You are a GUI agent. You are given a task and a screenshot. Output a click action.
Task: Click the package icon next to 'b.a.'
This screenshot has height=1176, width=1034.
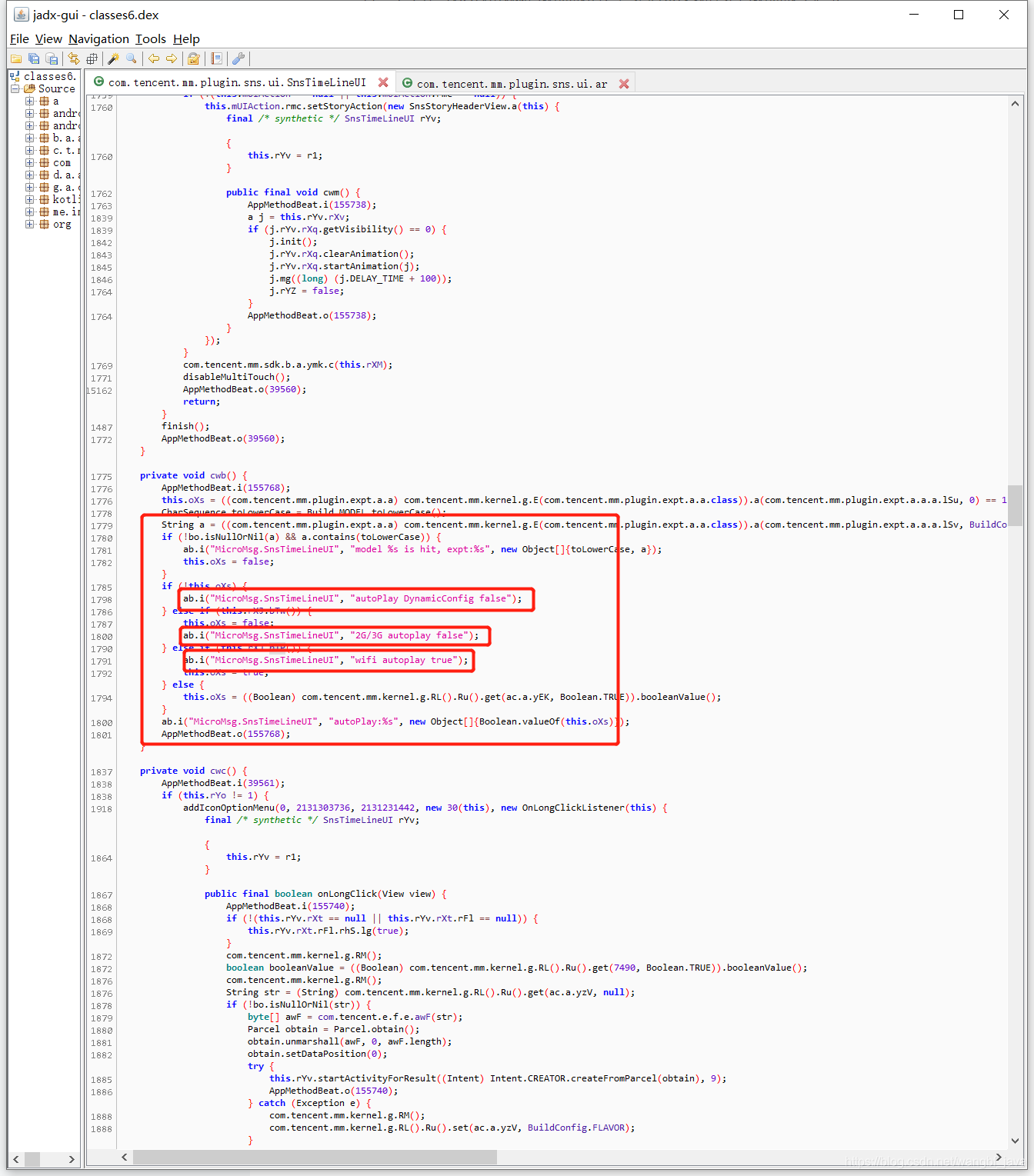pos(45,138)
